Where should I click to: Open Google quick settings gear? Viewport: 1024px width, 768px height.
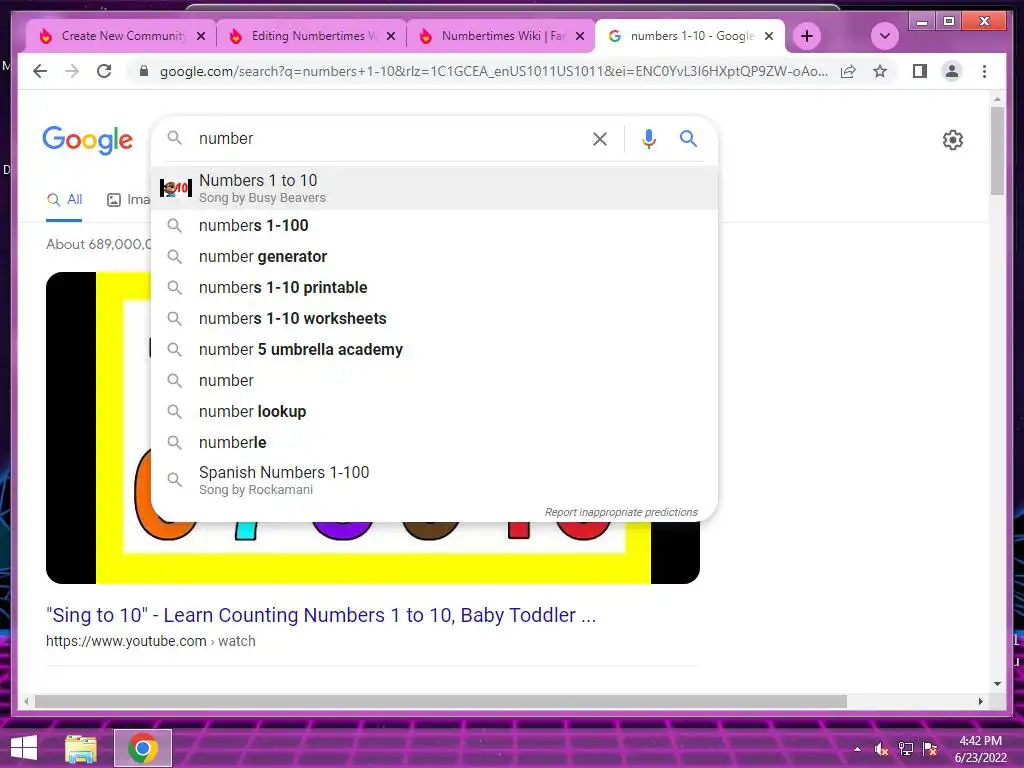pos(953,140)
